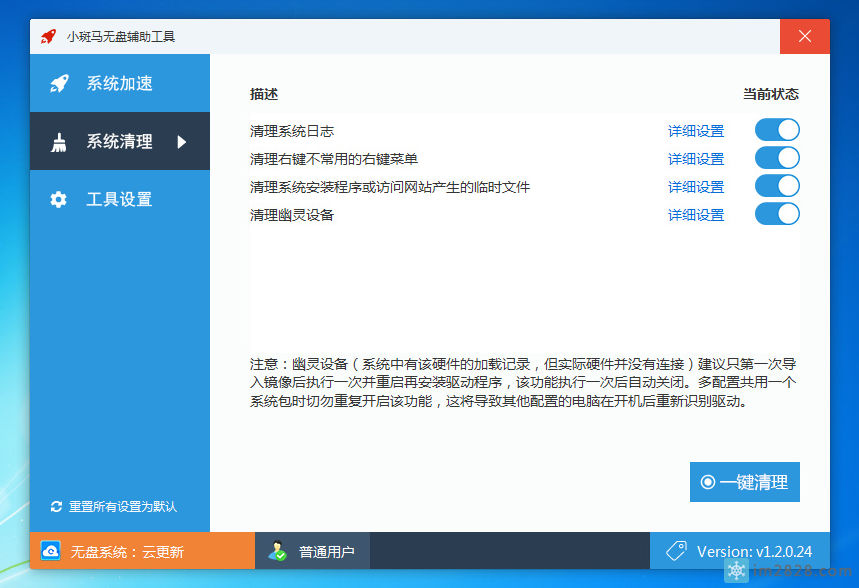Click the cloud icon next to 无盘系统：云更新
The height and width of the screenshot is (588, 859).
click(x=50, y=550)
